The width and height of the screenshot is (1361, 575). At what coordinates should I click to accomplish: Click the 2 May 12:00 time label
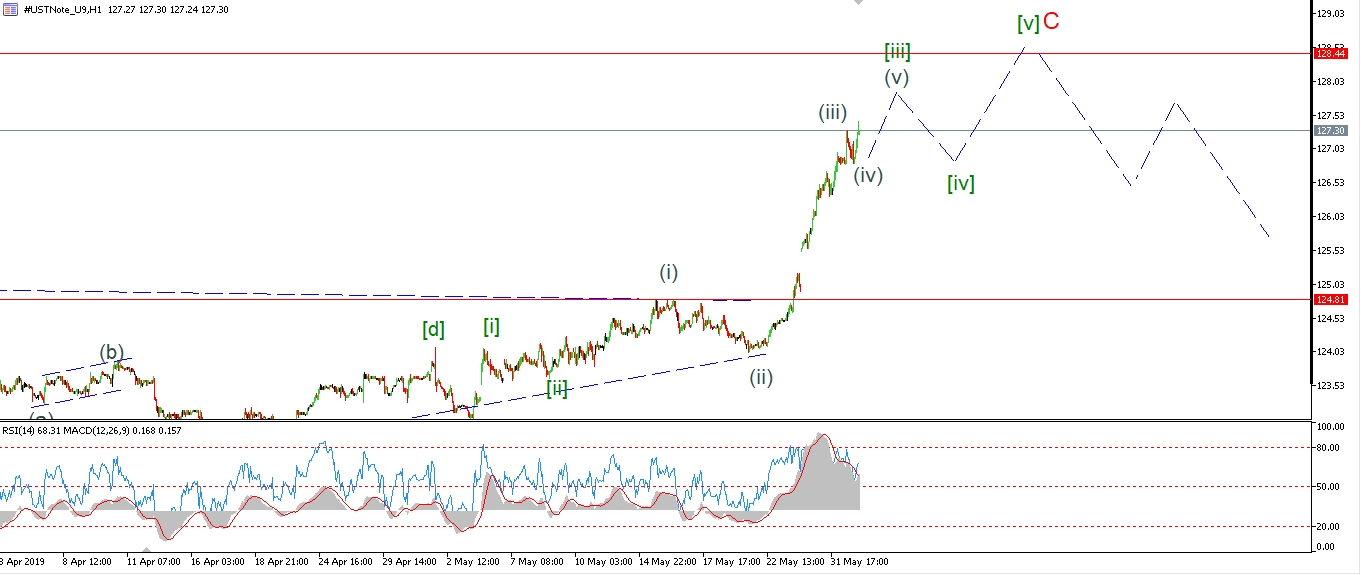point(474,562)
